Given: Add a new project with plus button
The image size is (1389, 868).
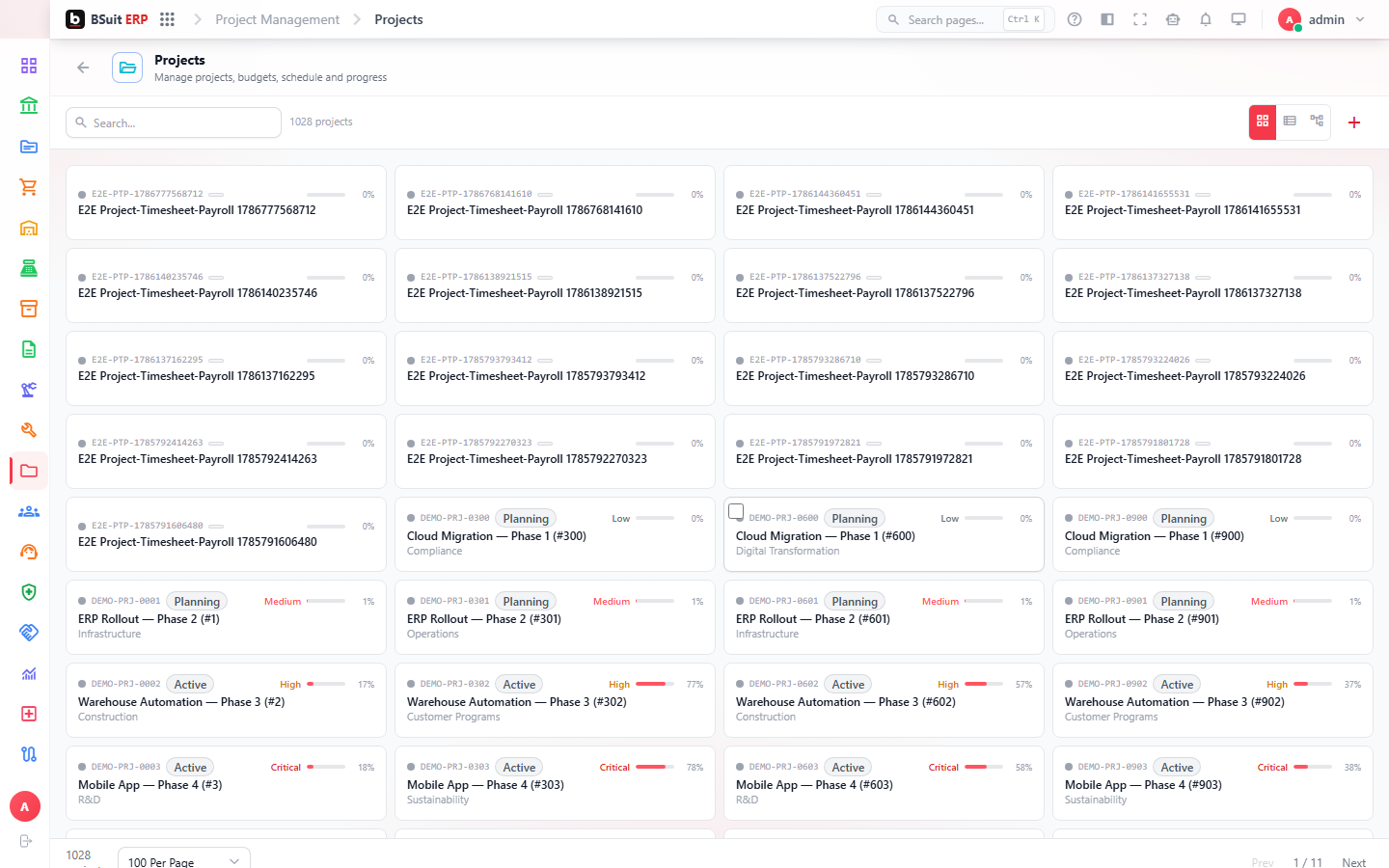Looking at the screenshot, I should pos(1354,122).
